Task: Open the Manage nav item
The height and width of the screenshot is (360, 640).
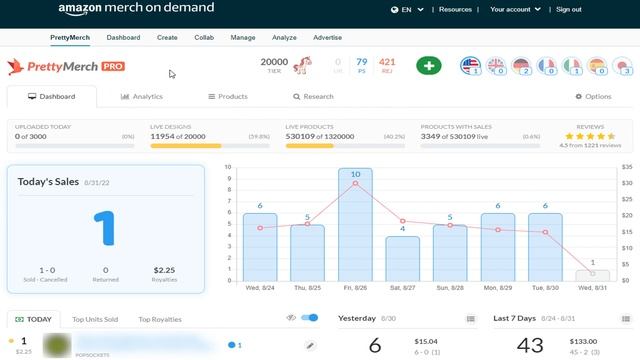Action: tap(243, 38)
